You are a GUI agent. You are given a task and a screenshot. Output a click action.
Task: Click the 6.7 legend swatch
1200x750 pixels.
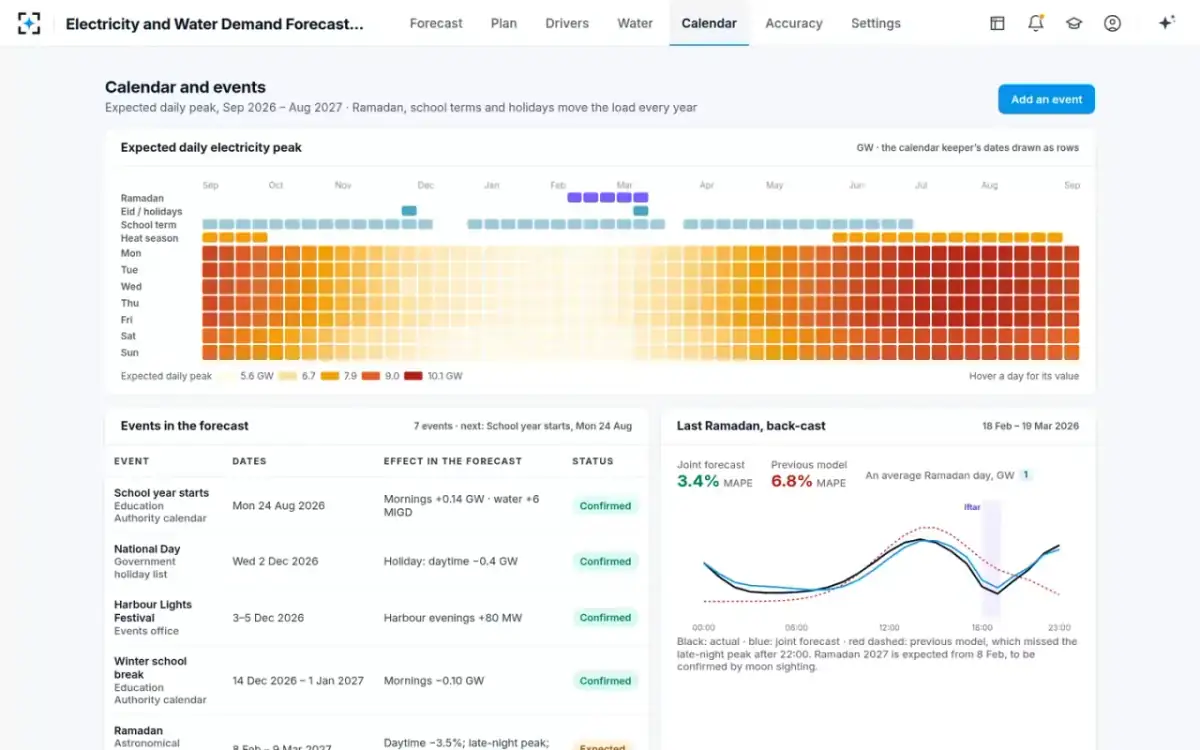287,376
